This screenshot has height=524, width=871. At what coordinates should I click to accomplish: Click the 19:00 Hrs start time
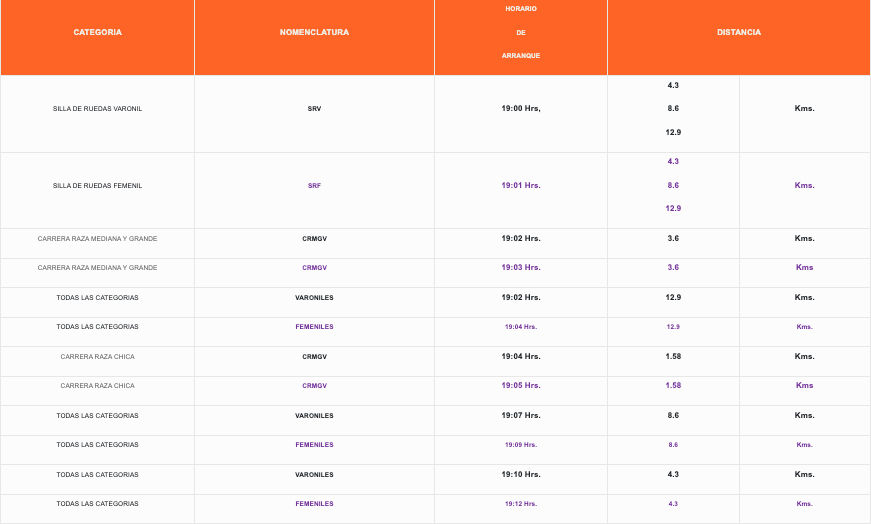(520, 109)
